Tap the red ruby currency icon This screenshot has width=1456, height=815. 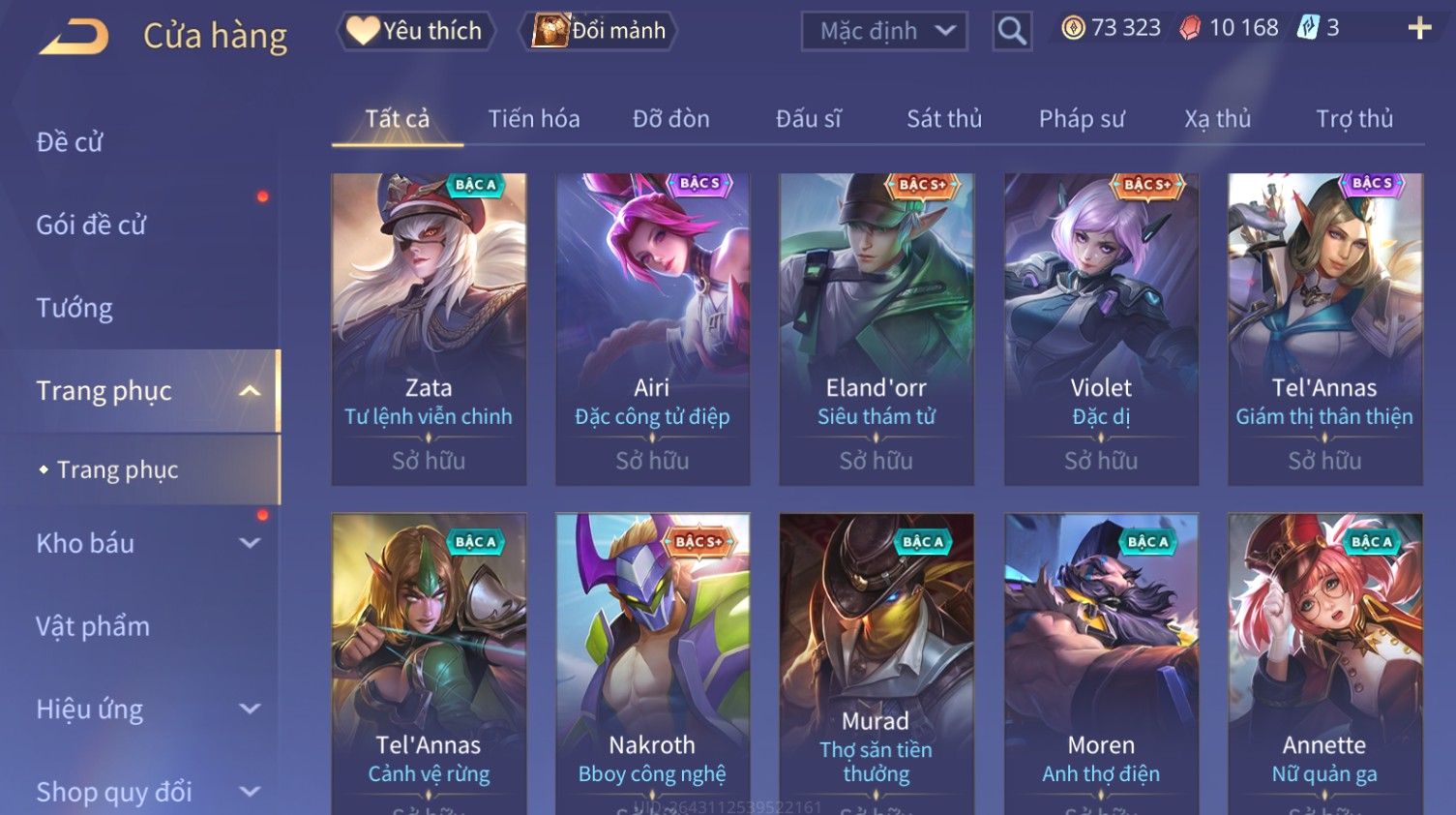pyautogui.click(x=1190, y=28)
